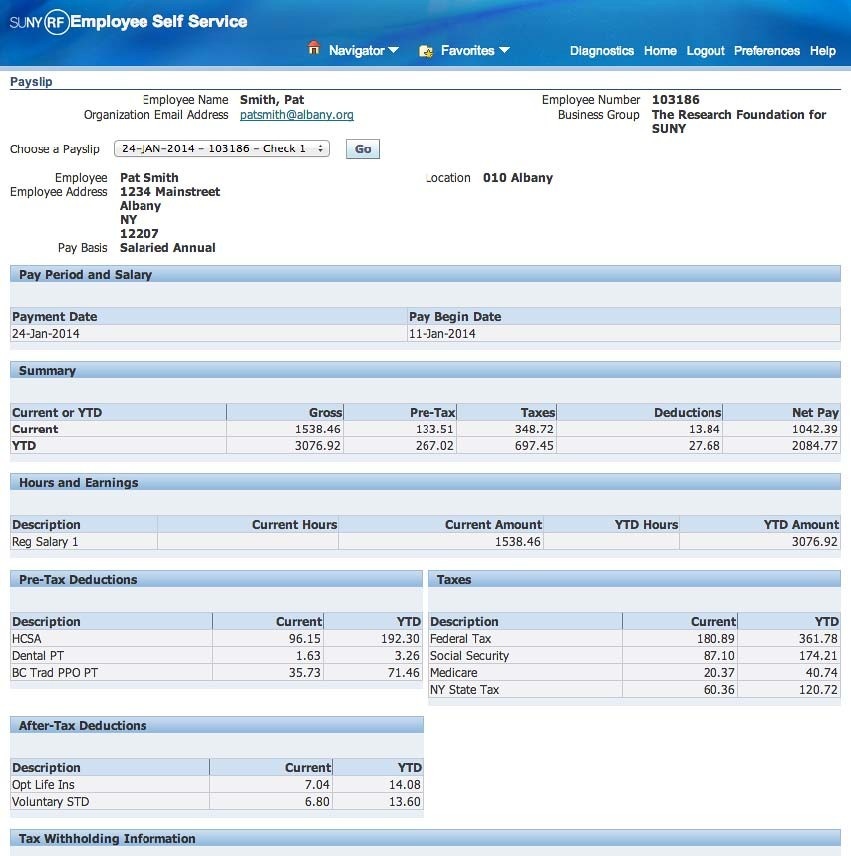Image resolution: width=851 pixels, height=856 pixels.
Task: Click the Favorites menu label
Action: click(x=467, y=50)
